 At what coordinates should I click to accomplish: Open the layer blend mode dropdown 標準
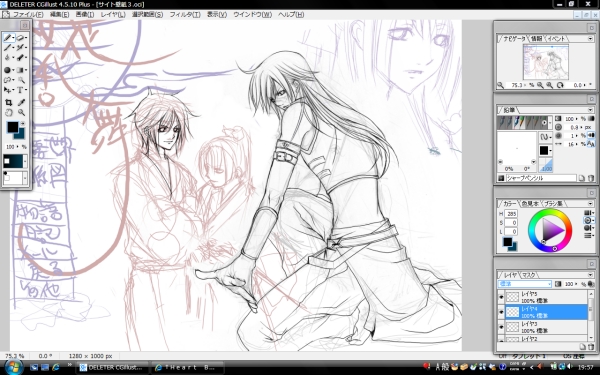524,284
